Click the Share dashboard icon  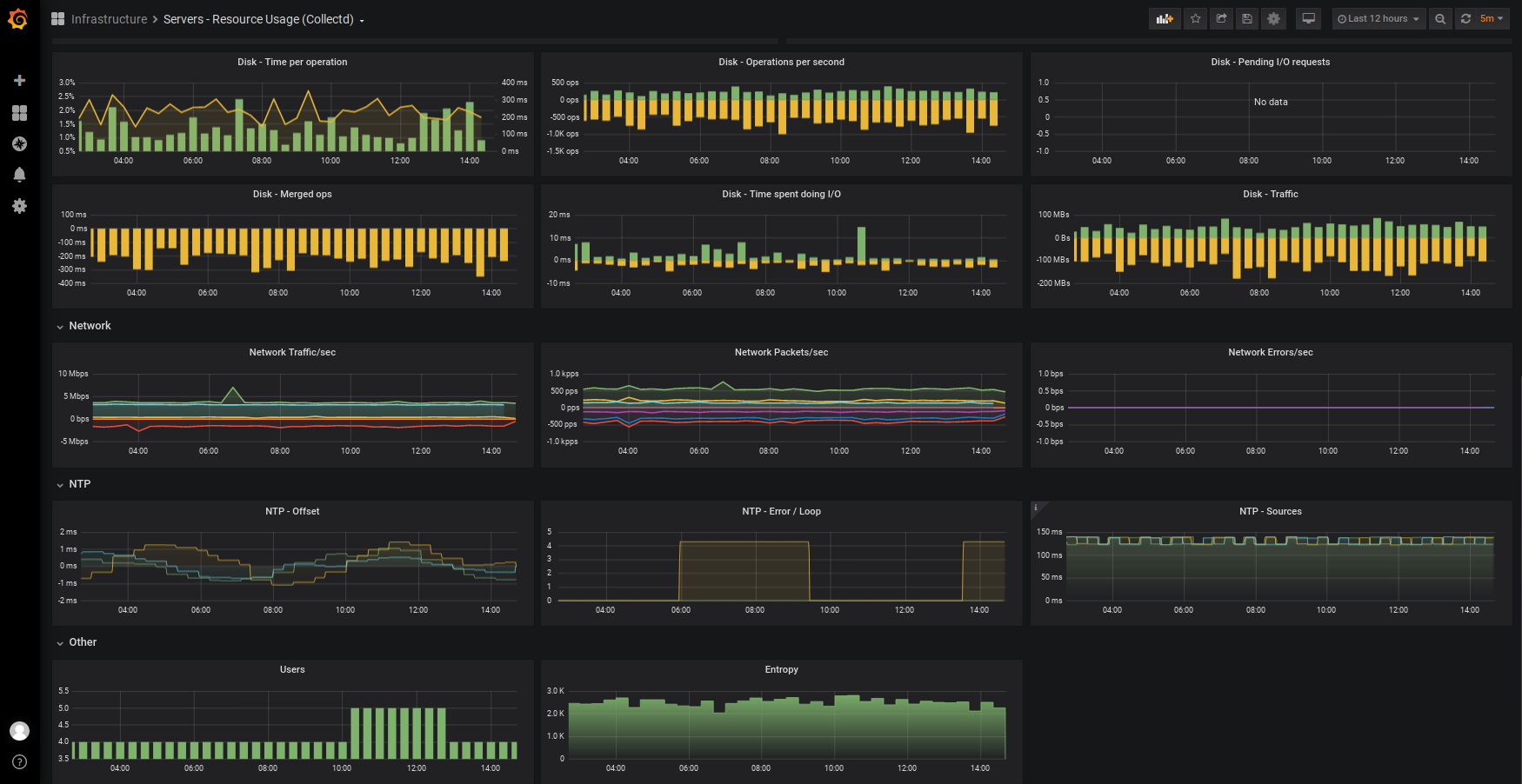pos(1221,19)
